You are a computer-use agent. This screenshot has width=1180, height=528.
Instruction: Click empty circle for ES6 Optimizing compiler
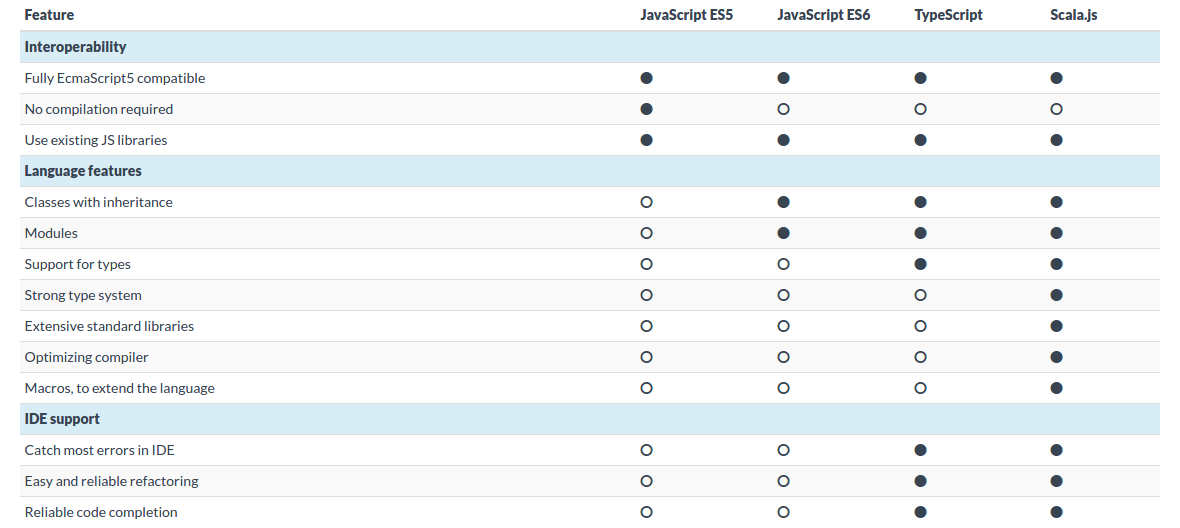[x=783, y=357]
